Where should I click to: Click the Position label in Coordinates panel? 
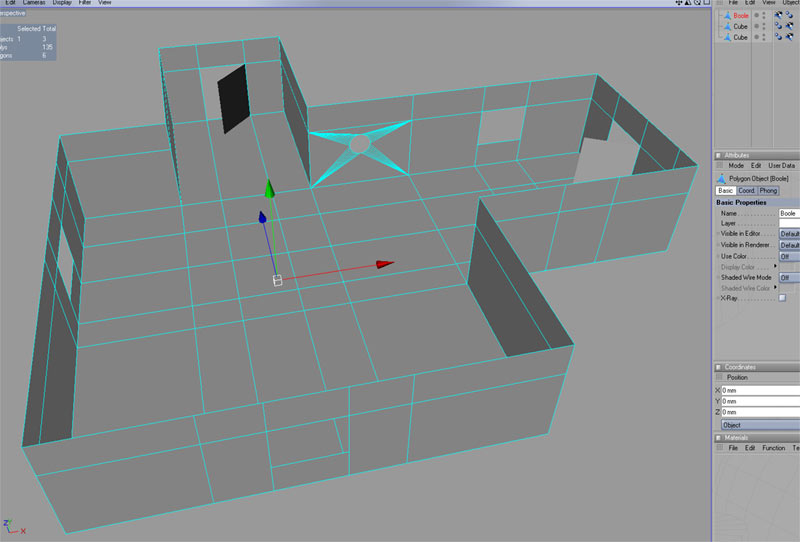[737, 378]
